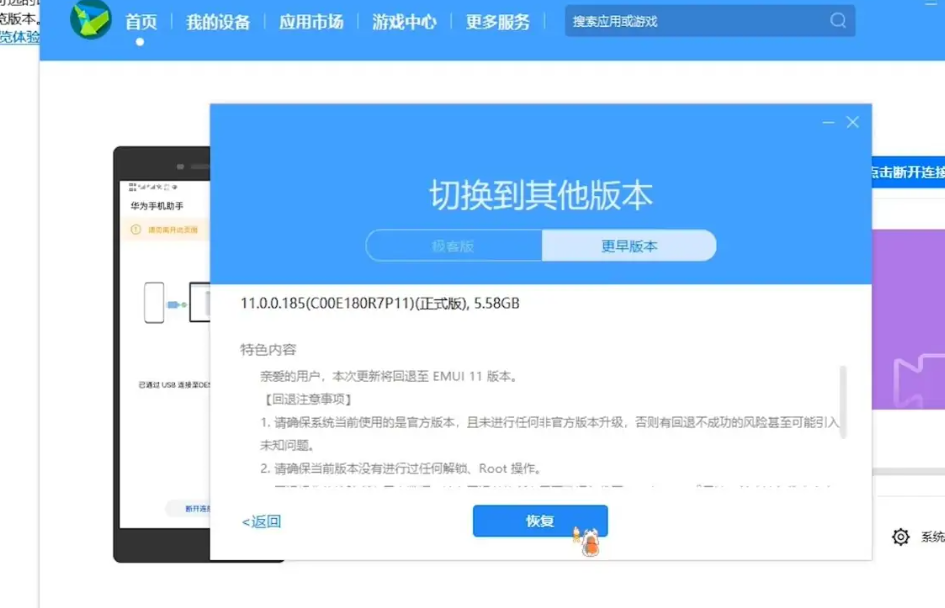
Task: Select the 更早版本 option
Action: pyautogui.click(x=629, y=246)
